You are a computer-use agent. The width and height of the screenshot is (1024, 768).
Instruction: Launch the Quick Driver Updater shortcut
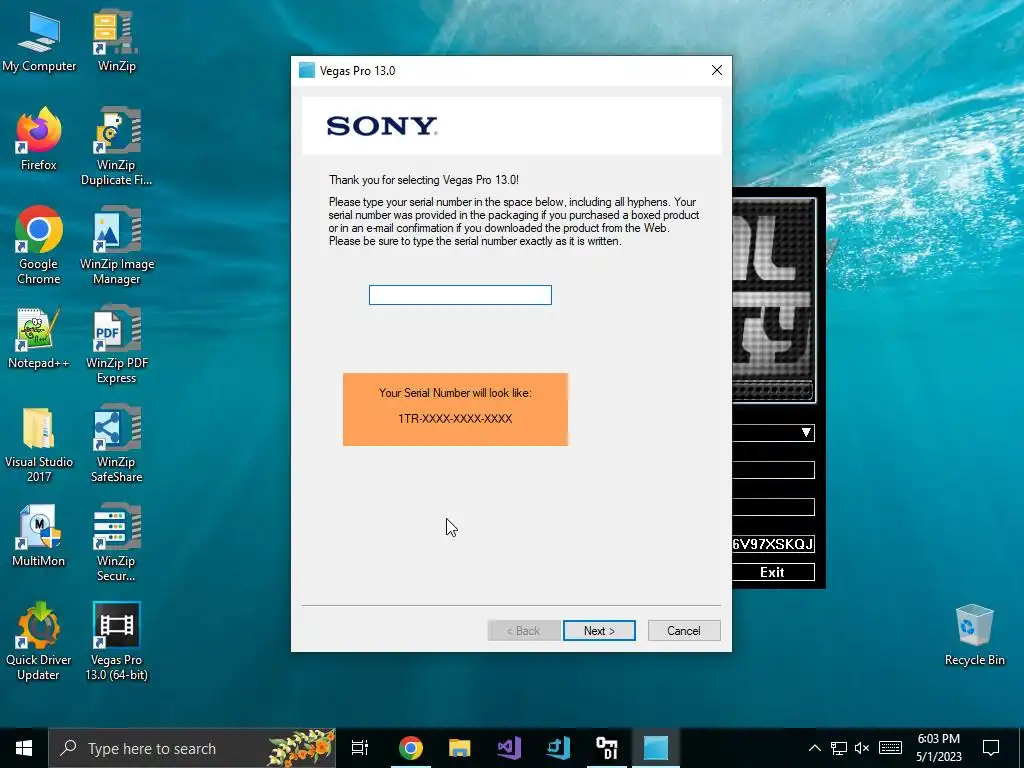coord(39,641)
